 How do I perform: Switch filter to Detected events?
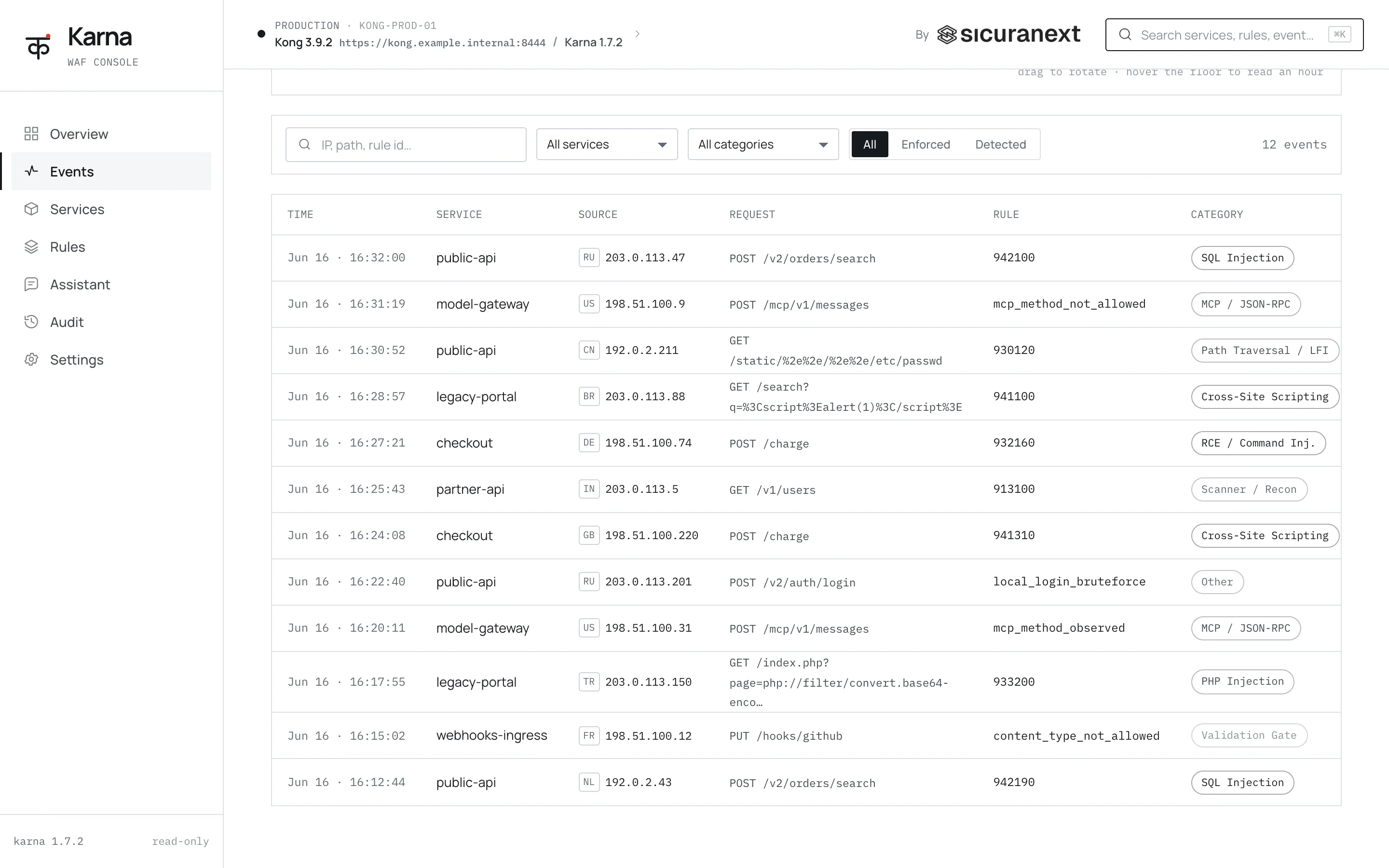pos(1000,144)
